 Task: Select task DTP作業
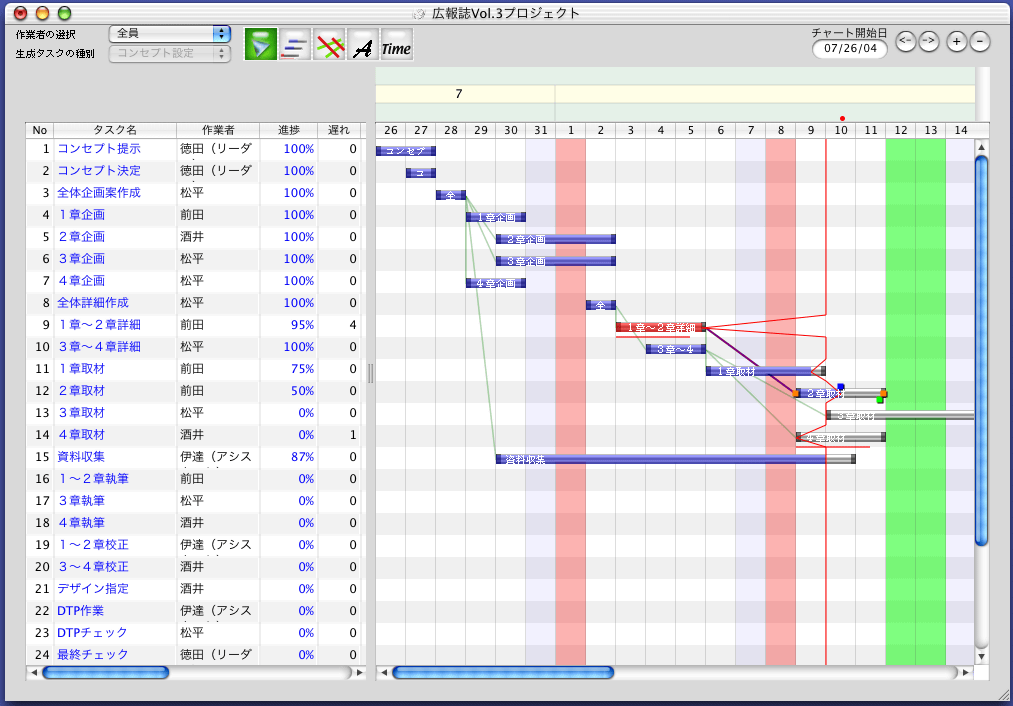click(x=80, y=610)
